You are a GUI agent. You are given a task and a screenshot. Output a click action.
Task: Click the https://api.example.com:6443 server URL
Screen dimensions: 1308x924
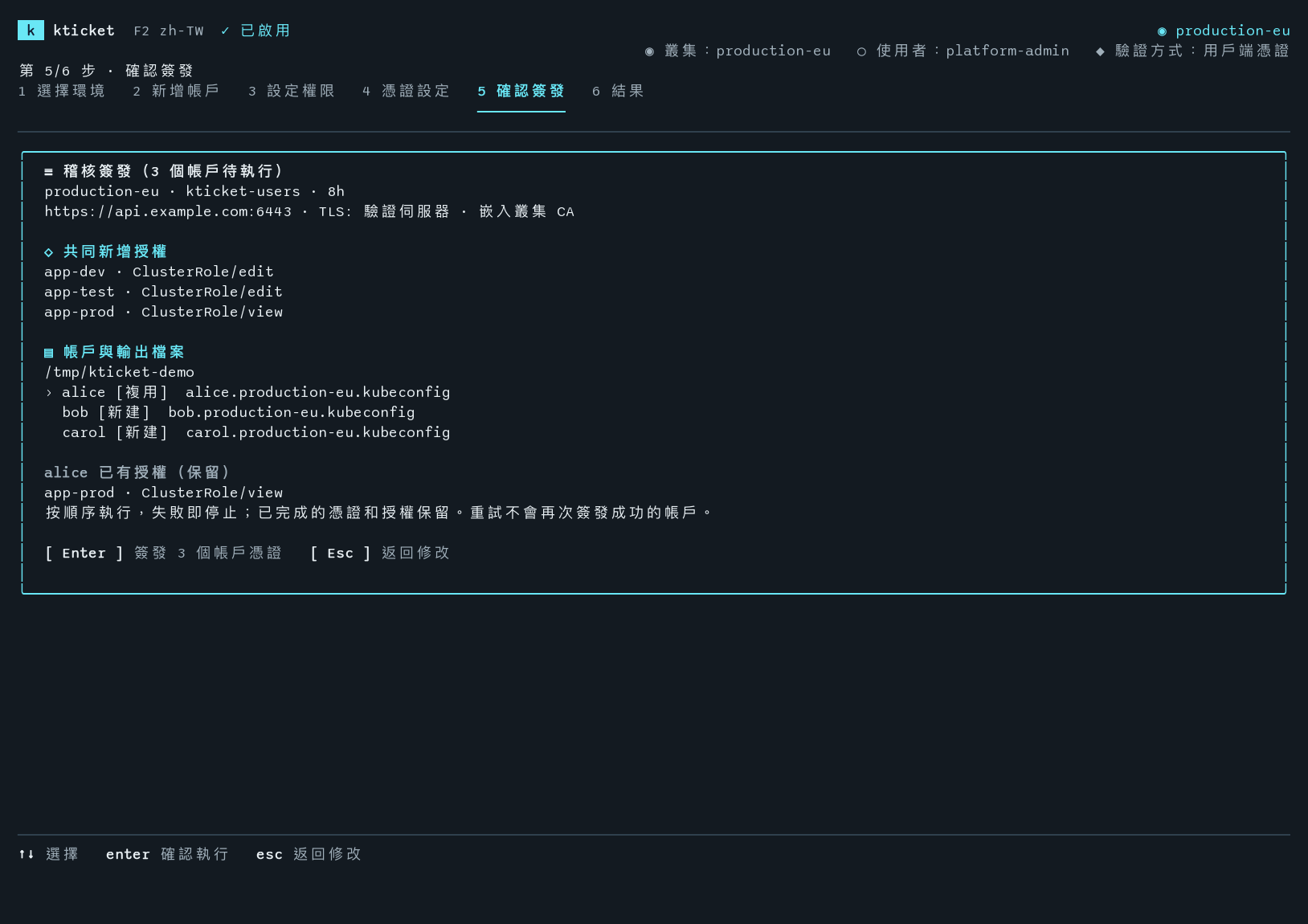[x=168, y=211]
